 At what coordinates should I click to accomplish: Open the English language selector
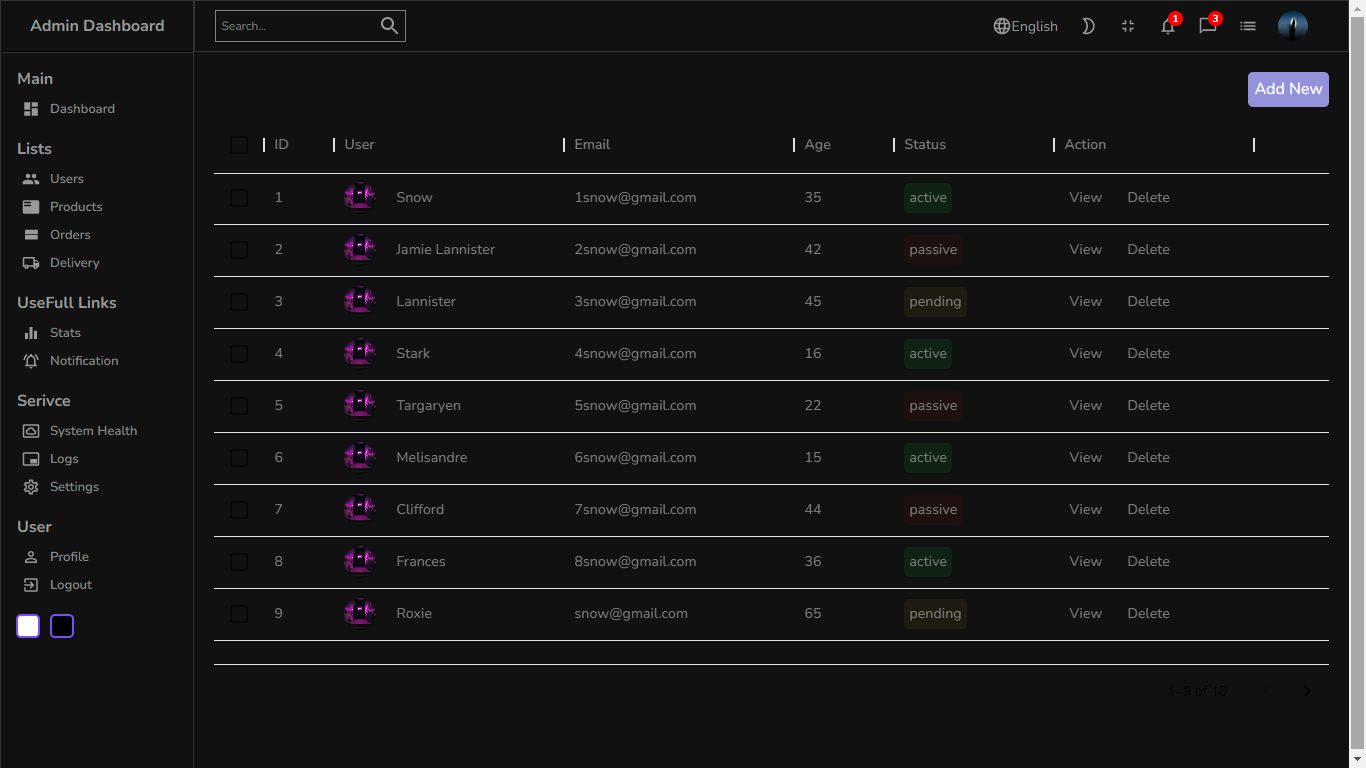pyautogui.click(x=1025, y=26)
